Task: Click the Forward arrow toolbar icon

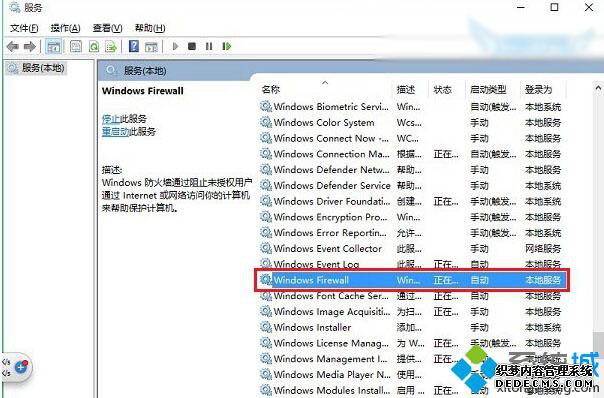Action: point(30,47)
